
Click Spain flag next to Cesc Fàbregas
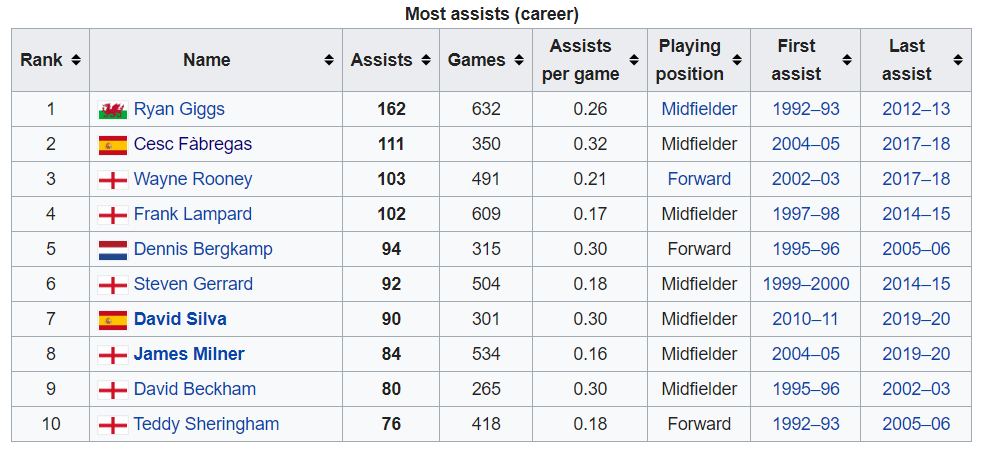coord(112,145)
